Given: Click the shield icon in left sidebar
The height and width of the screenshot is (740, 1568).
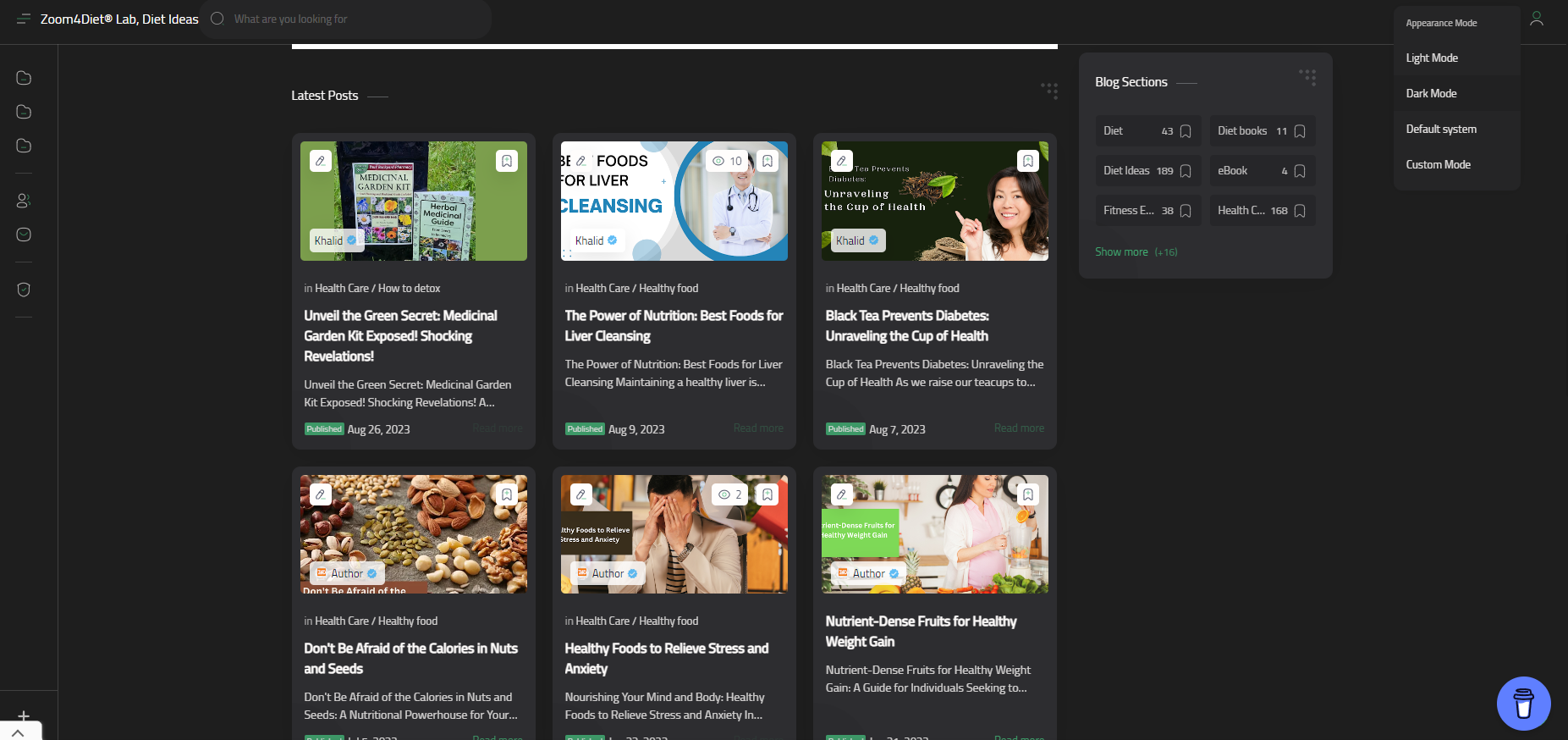Looking at the screenshot, I should point(24,290).
